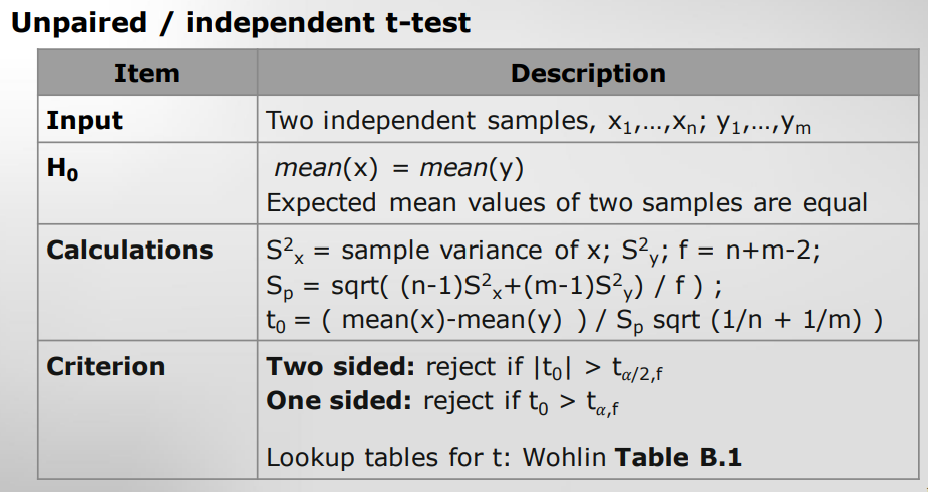Click the slide title "Unpaired / independent t-test"
Viewport: 928px width, 492px height.
click(240, 22)
